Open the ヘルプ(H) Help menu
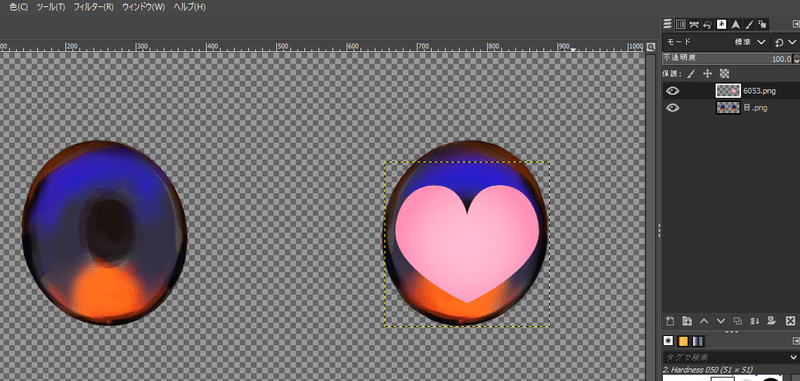Viewport: 800px width, 381px height. point(189,7)
